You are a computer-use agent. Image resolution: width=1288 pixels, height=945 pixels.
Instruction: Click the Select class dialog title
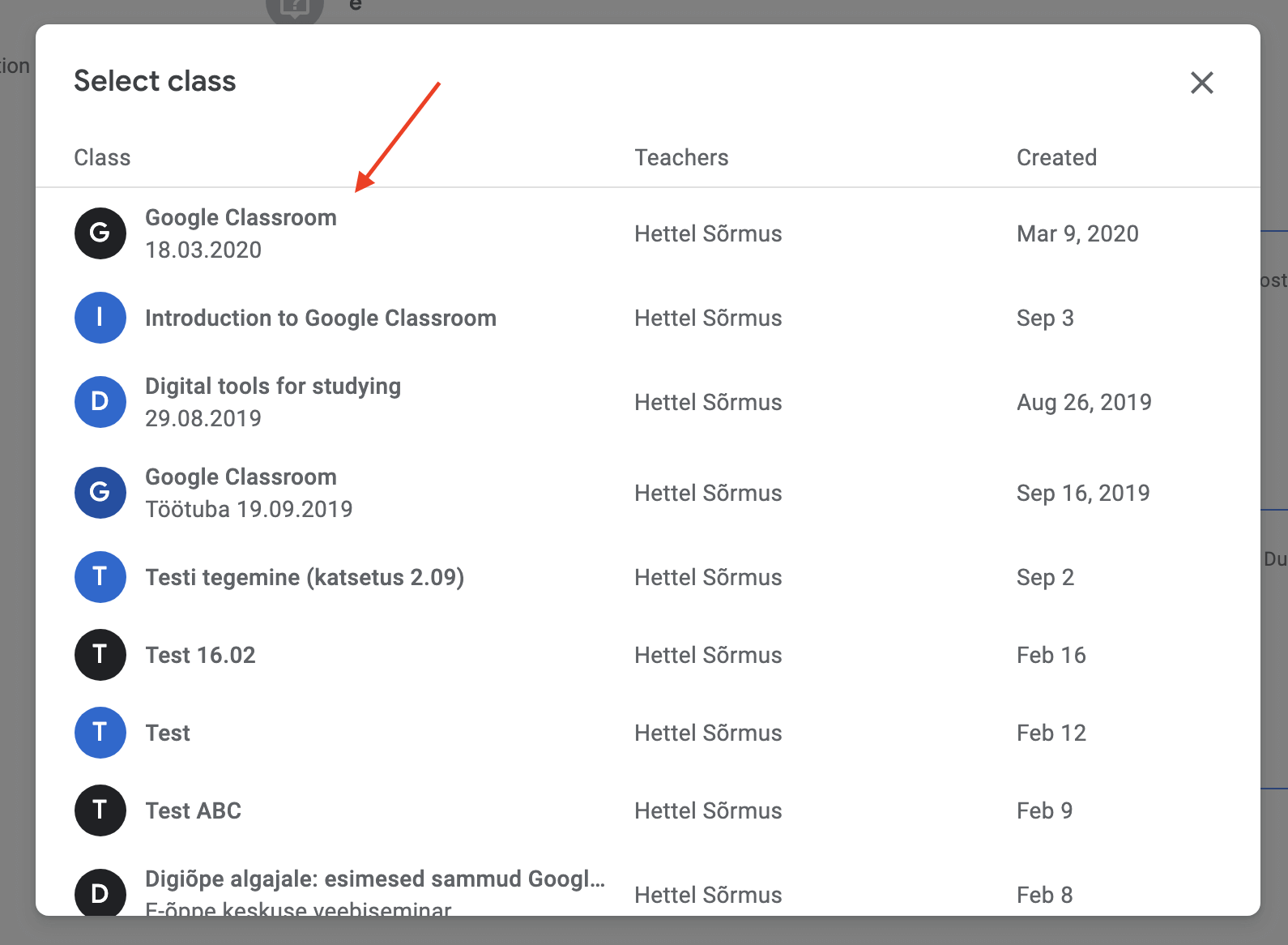155,81
